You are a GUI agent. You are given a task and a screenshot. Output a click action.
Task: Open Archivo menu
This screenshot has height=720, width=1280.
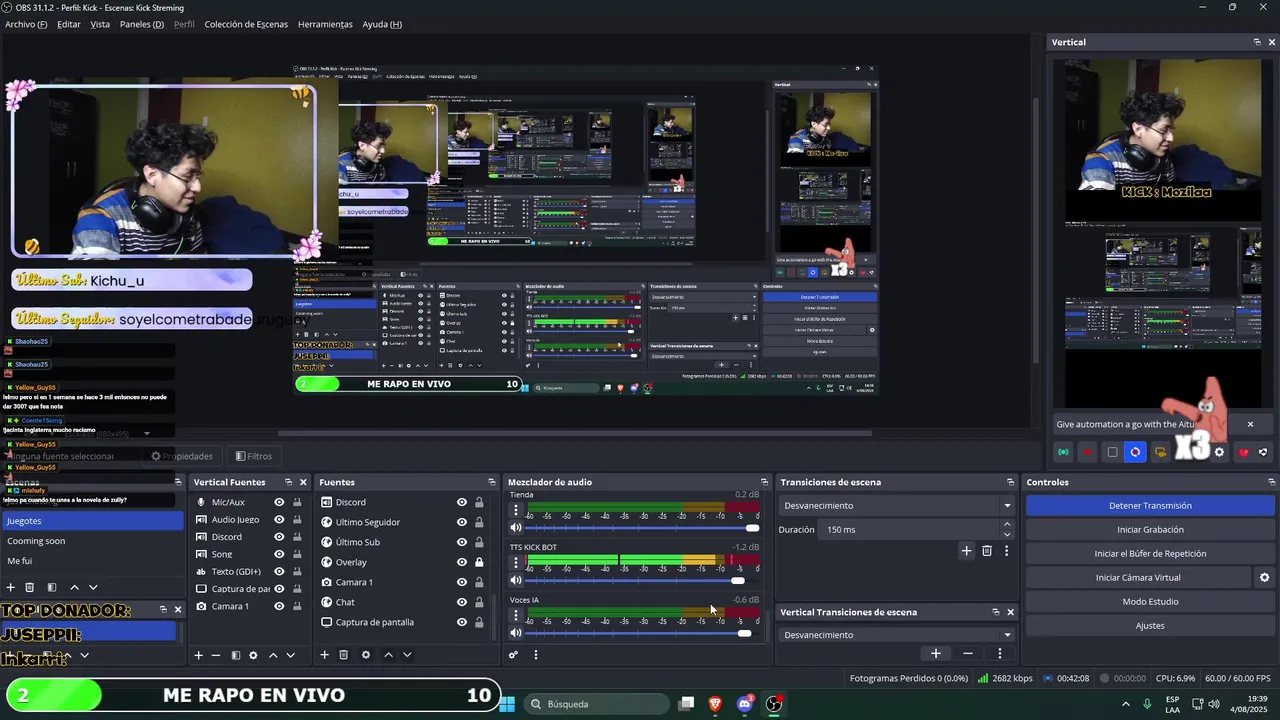click(x=26, y=24)
